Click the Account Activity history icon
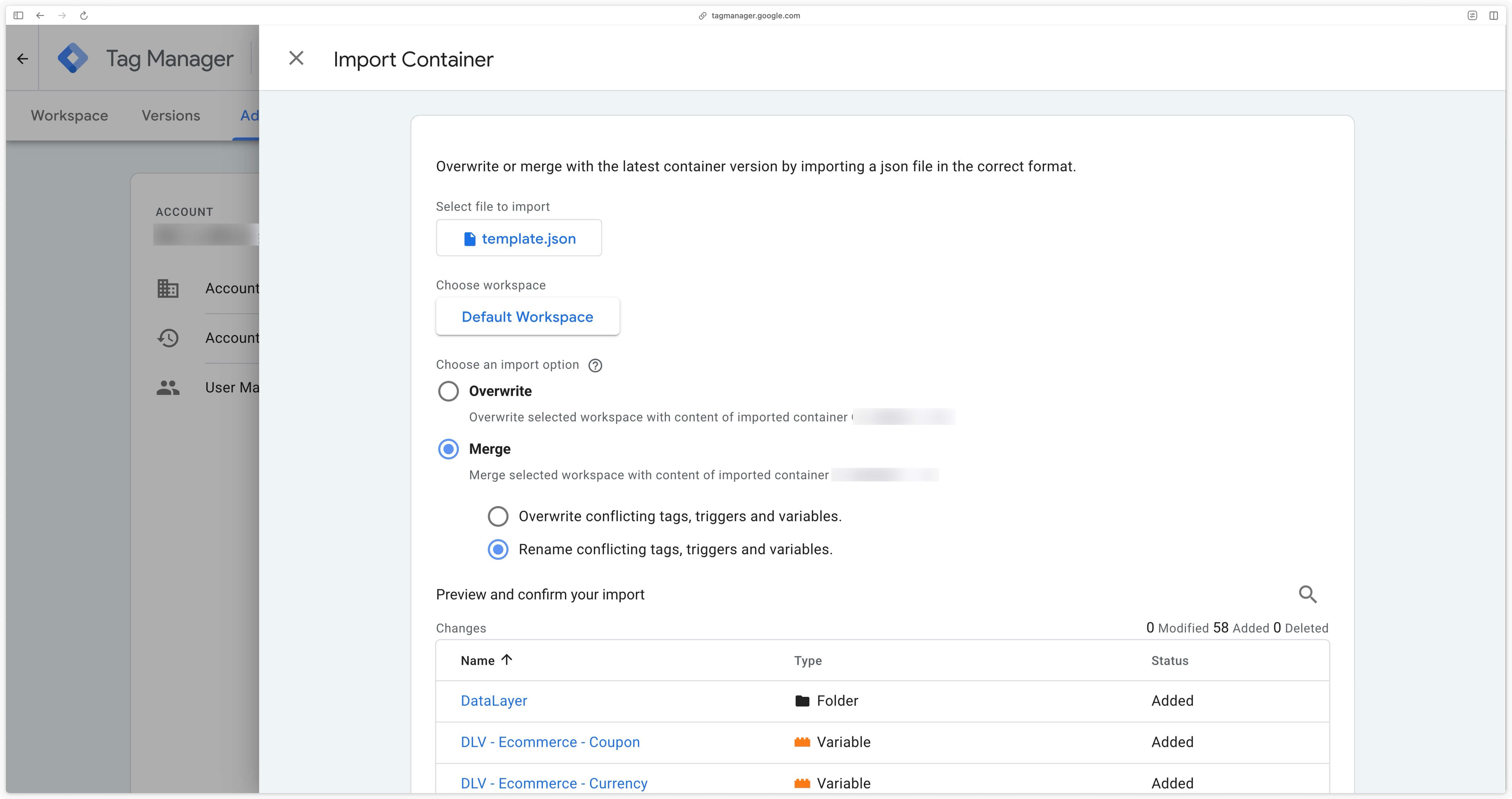This screenshot has width=1512, height=799. click(x=168, y=337)
